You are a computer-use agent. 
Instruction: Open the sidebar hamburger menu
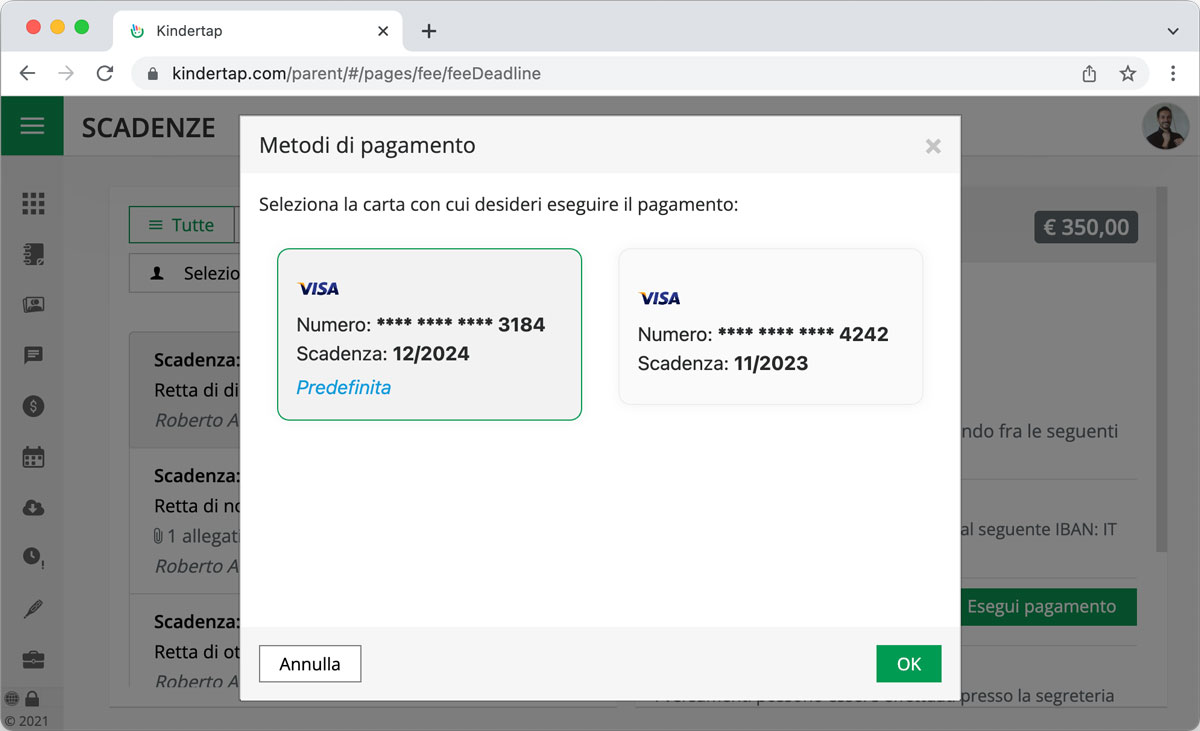32,126
